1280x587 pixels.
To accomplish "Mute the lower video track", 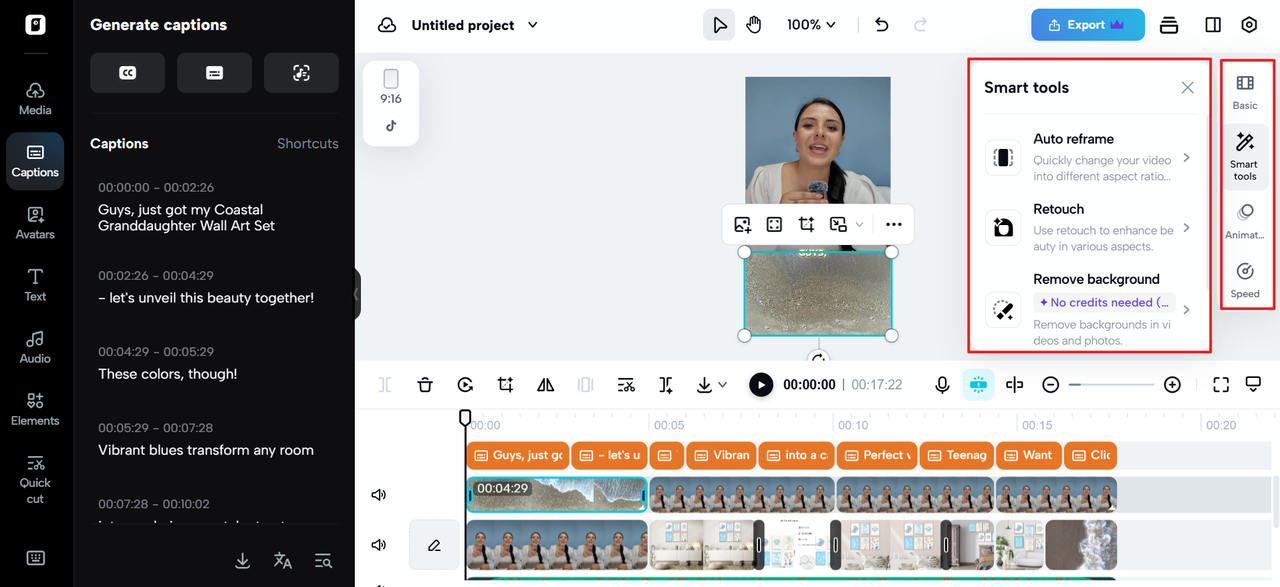I will 379,545.
